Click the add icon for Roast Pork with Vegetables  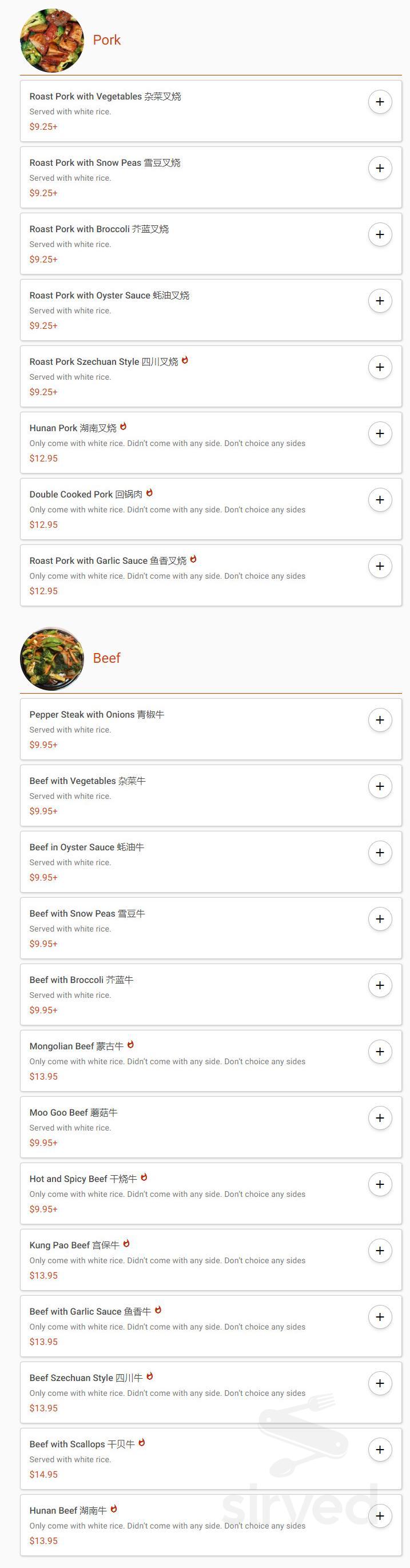click(x=380, y=102)
